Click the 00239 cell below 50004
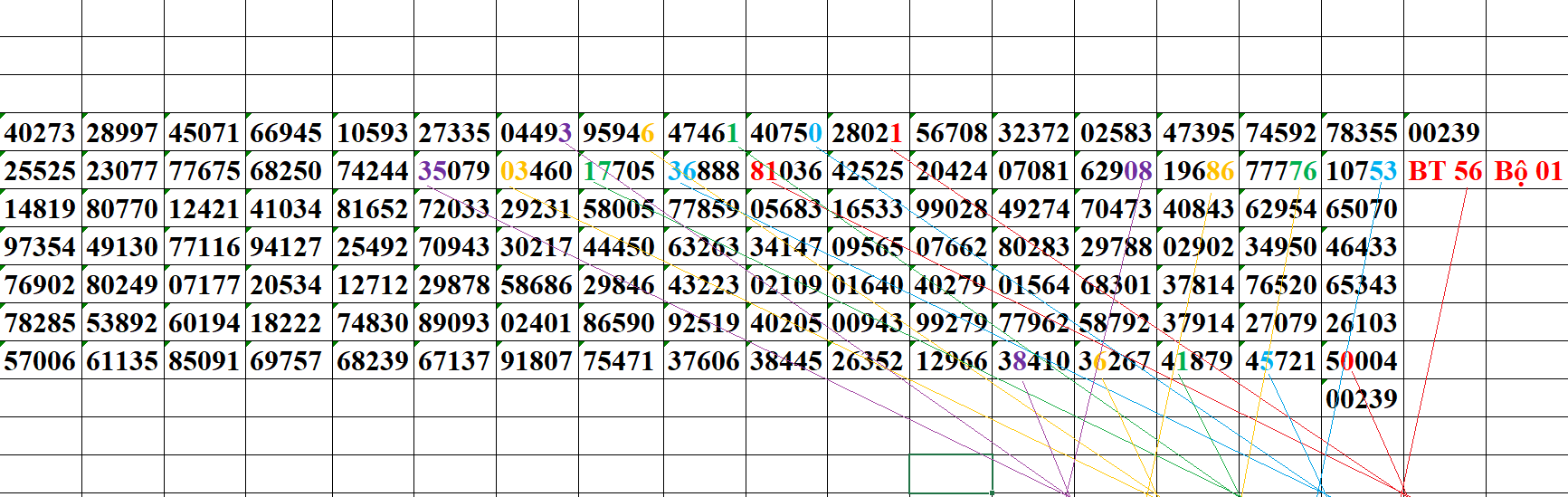This screenshot has width=1568, height=497. coord(1362,399)
